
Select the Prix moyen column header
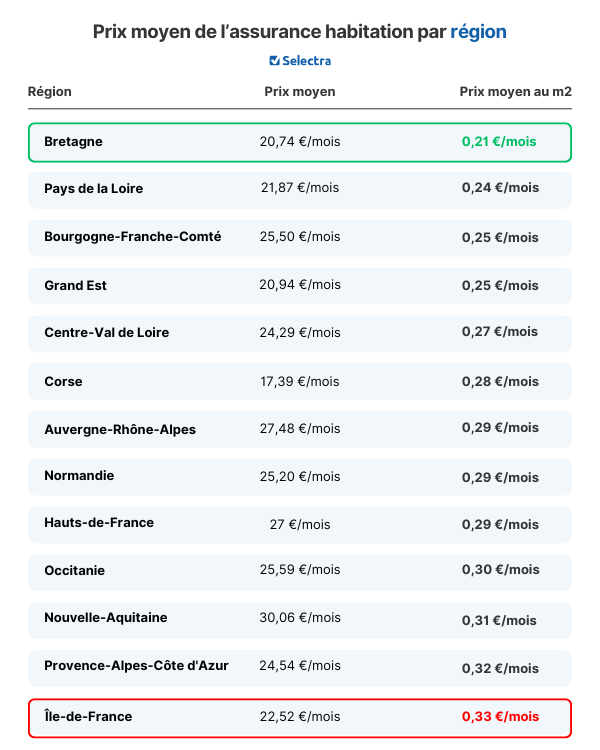pyautogui.click(x=300, y=91)
